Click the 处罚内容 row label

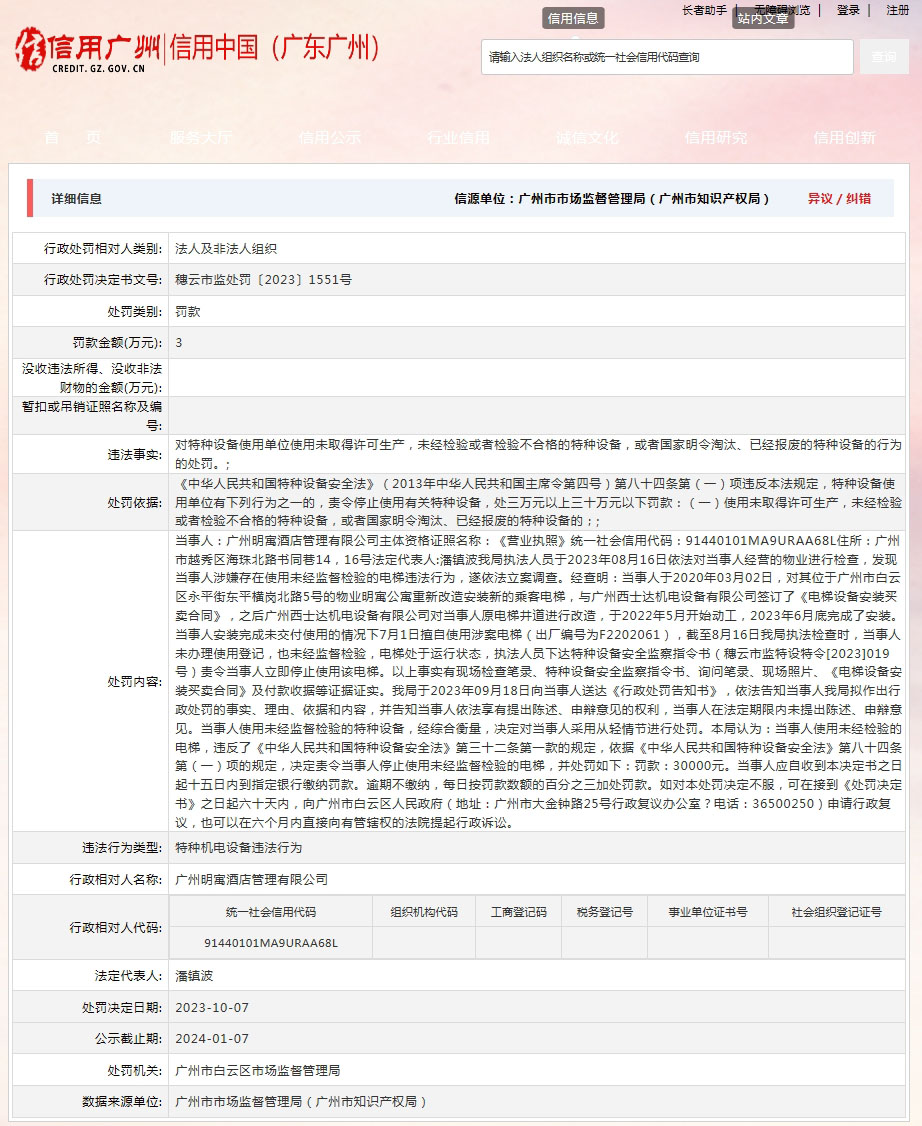(x=134, y=681)
